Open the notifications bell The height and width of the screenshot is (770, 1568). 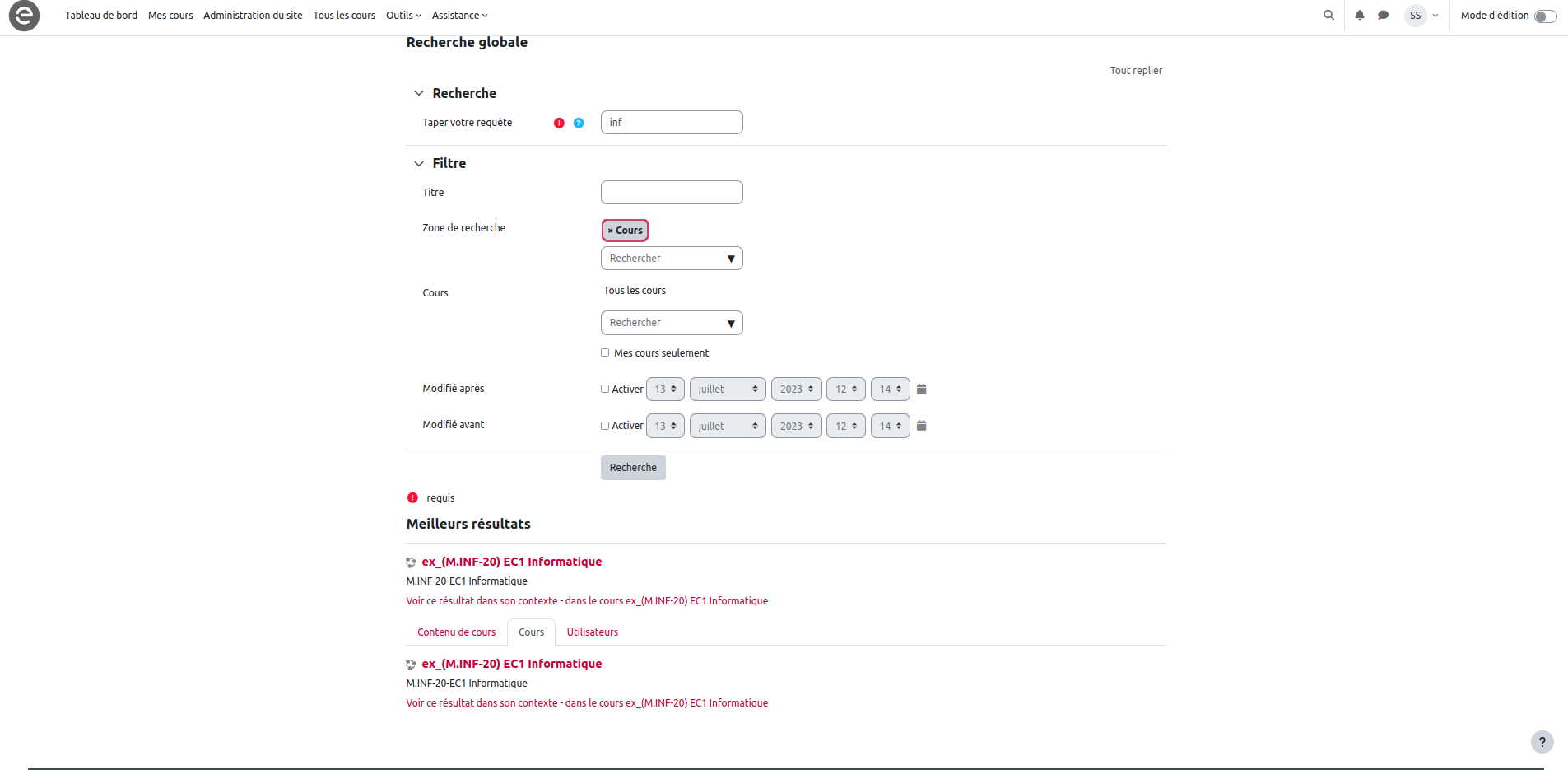pyautogui.click(x=1359, y=15)
